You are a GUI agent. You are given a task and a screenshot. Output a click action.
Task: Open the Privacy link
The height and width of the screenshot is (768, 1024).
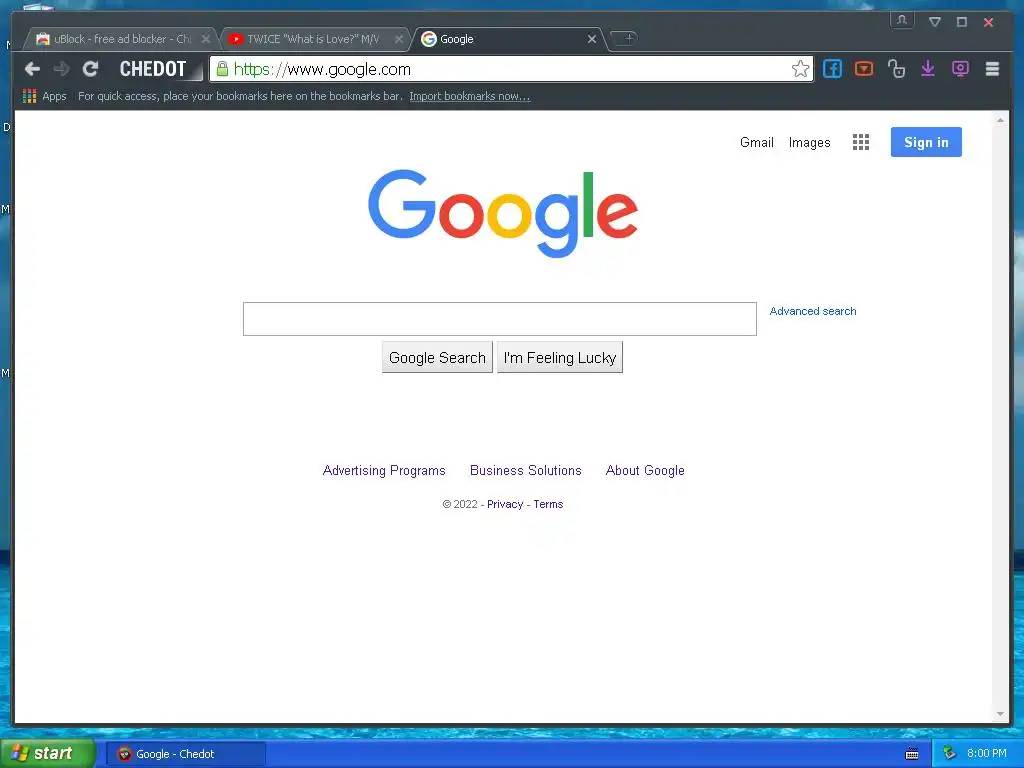[x=505, y=504]
